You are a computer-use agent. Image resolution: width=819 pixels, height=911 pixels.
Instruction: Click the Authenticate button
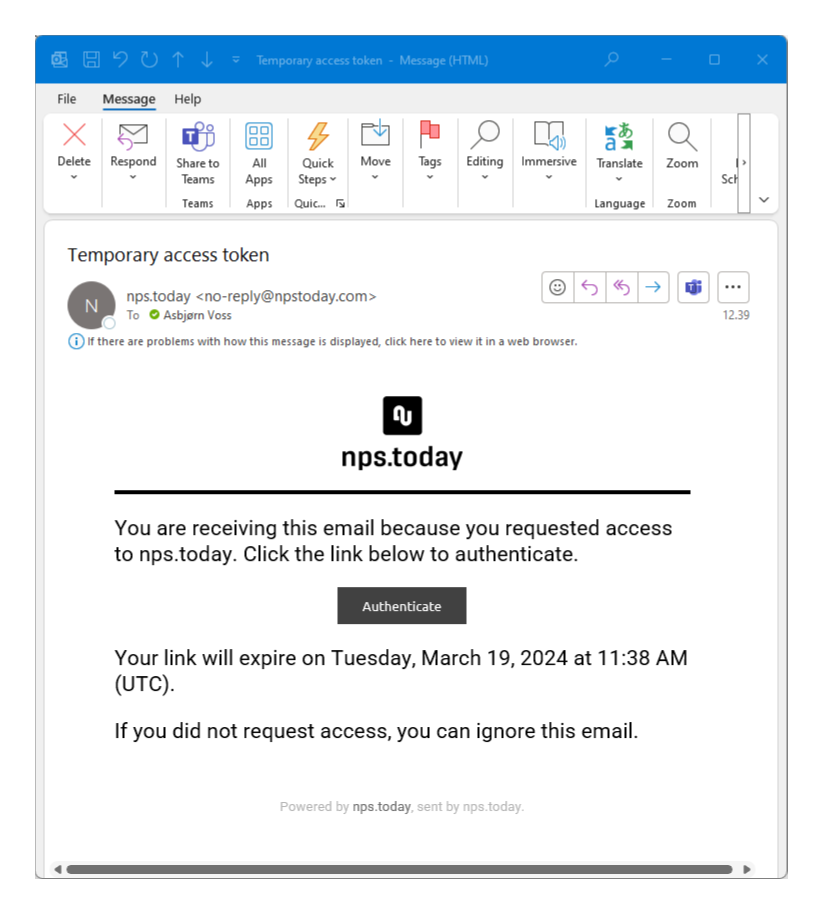pos(401,606)
